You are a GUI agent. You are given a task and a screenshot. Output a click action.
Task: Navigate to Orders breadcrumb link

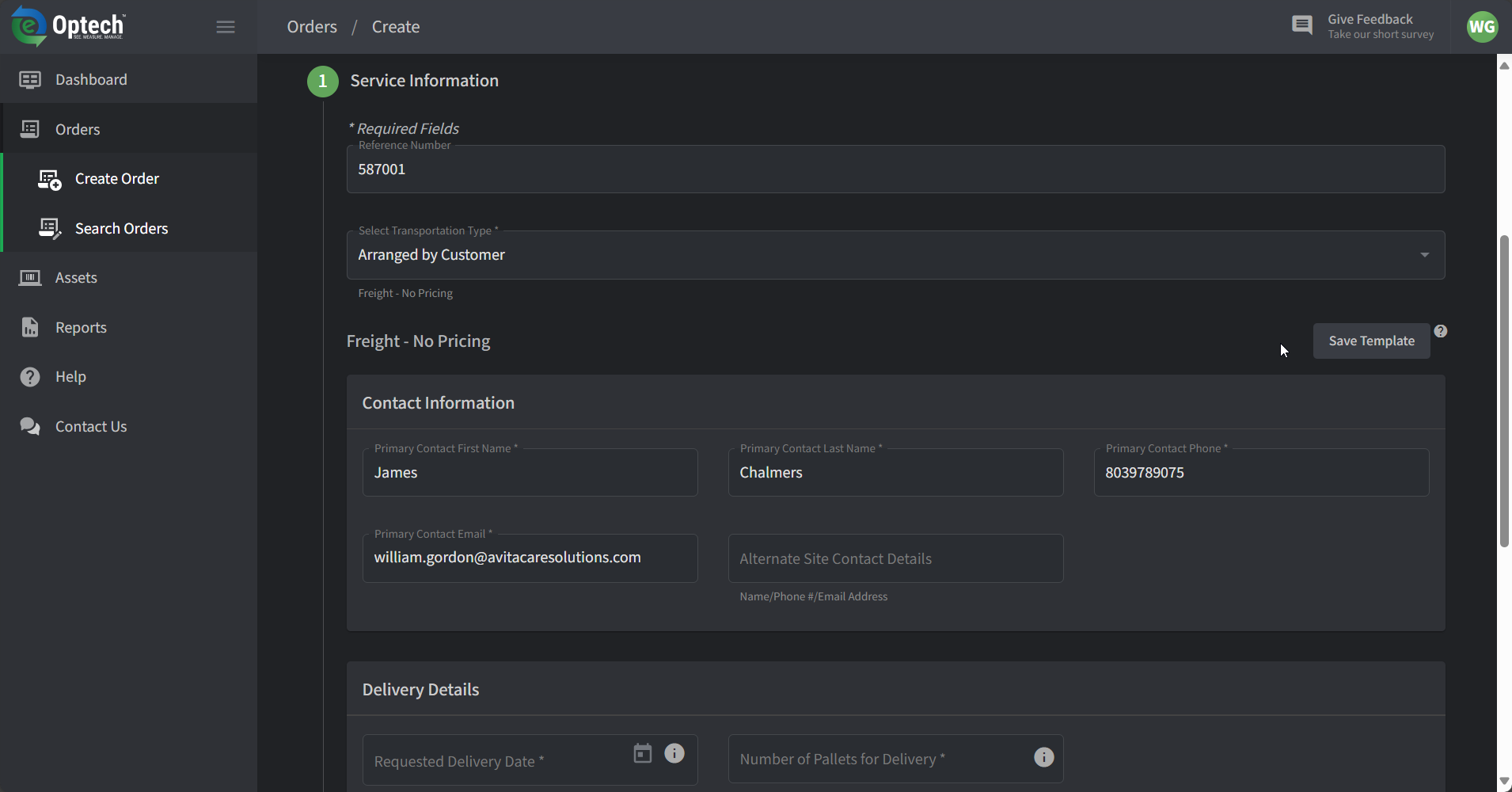coord(312,27)
